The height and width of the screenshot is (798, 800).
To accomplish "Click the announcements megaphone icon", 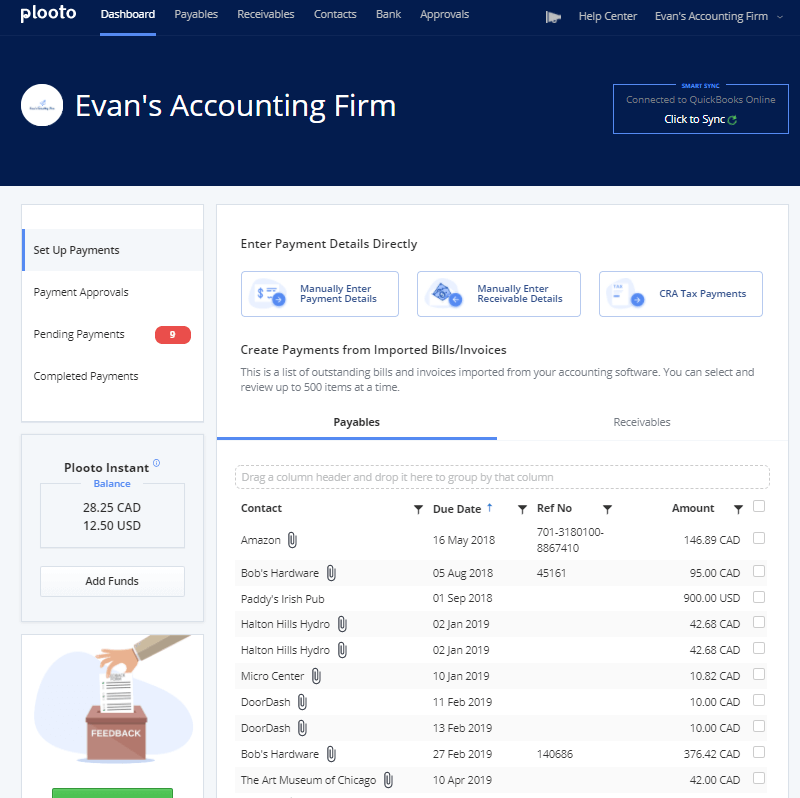I will point(553,17).
